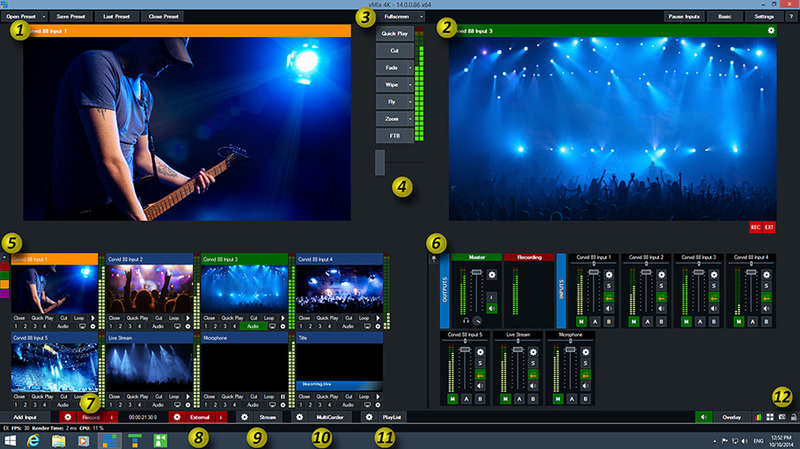Expand the Zoom transition dropdown arrow

(x=412, y=118)
